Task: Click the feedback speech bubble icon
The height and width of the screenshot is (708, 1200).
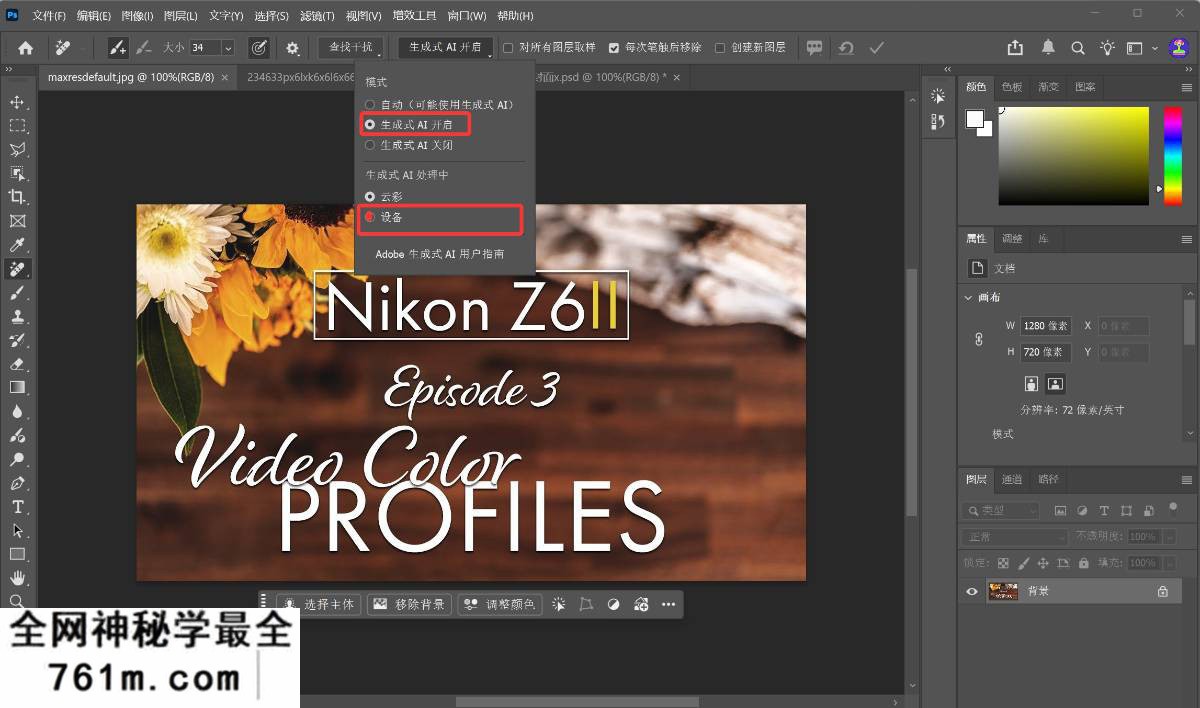Action: 815,47
